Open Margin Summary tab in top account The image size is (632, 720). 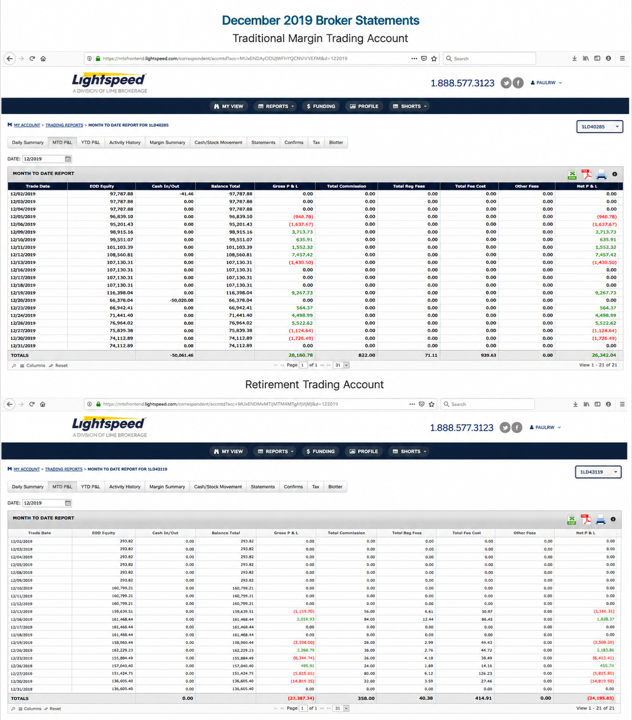(x=167, y=142)
